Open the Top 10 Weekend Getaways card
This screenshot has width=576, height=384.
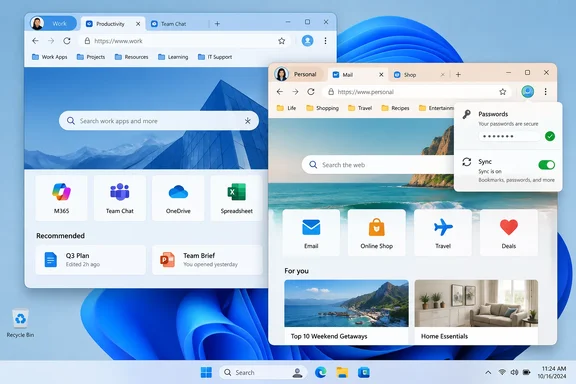coord(346,312)
